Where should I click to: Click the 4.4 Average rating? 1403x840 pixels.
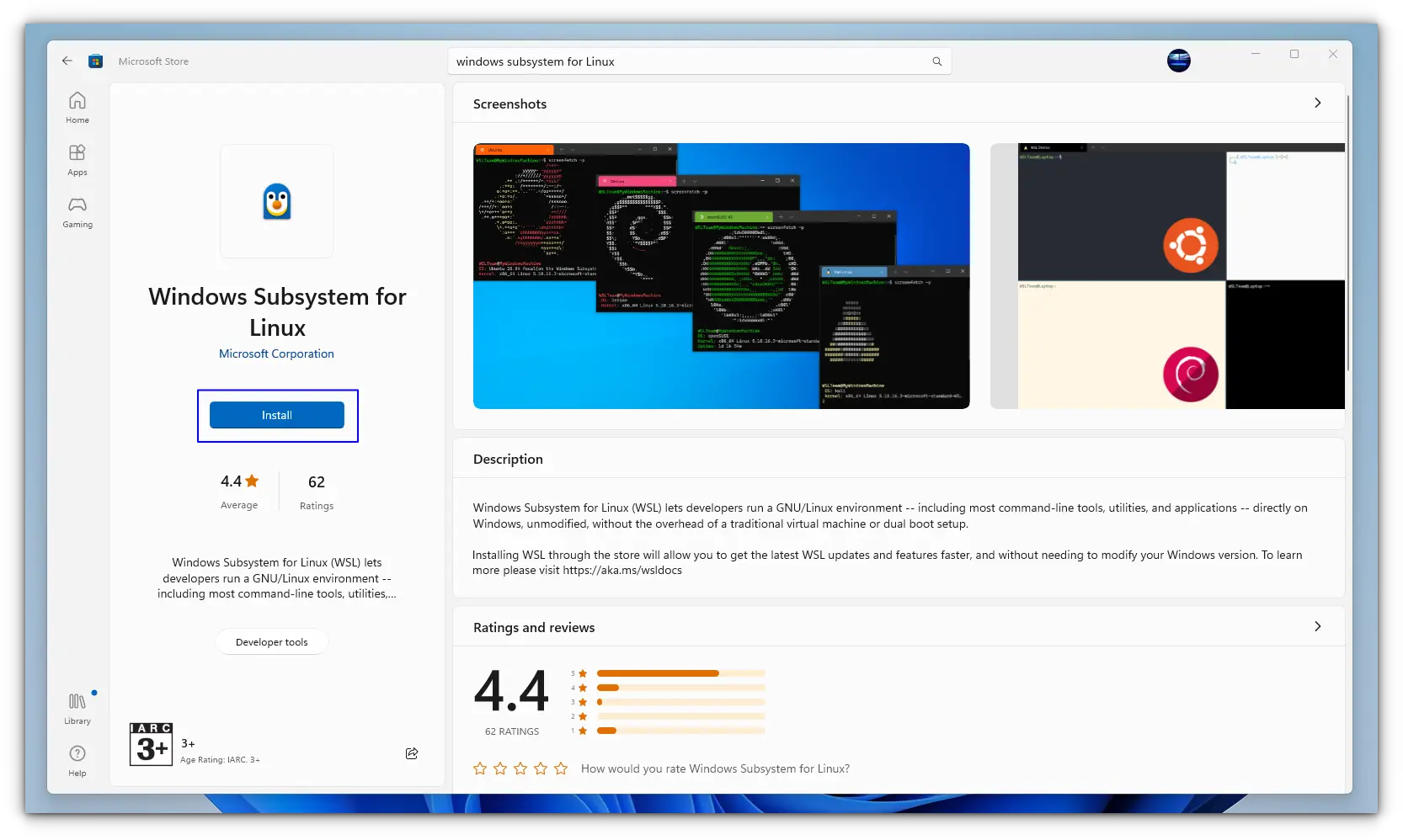239,492
